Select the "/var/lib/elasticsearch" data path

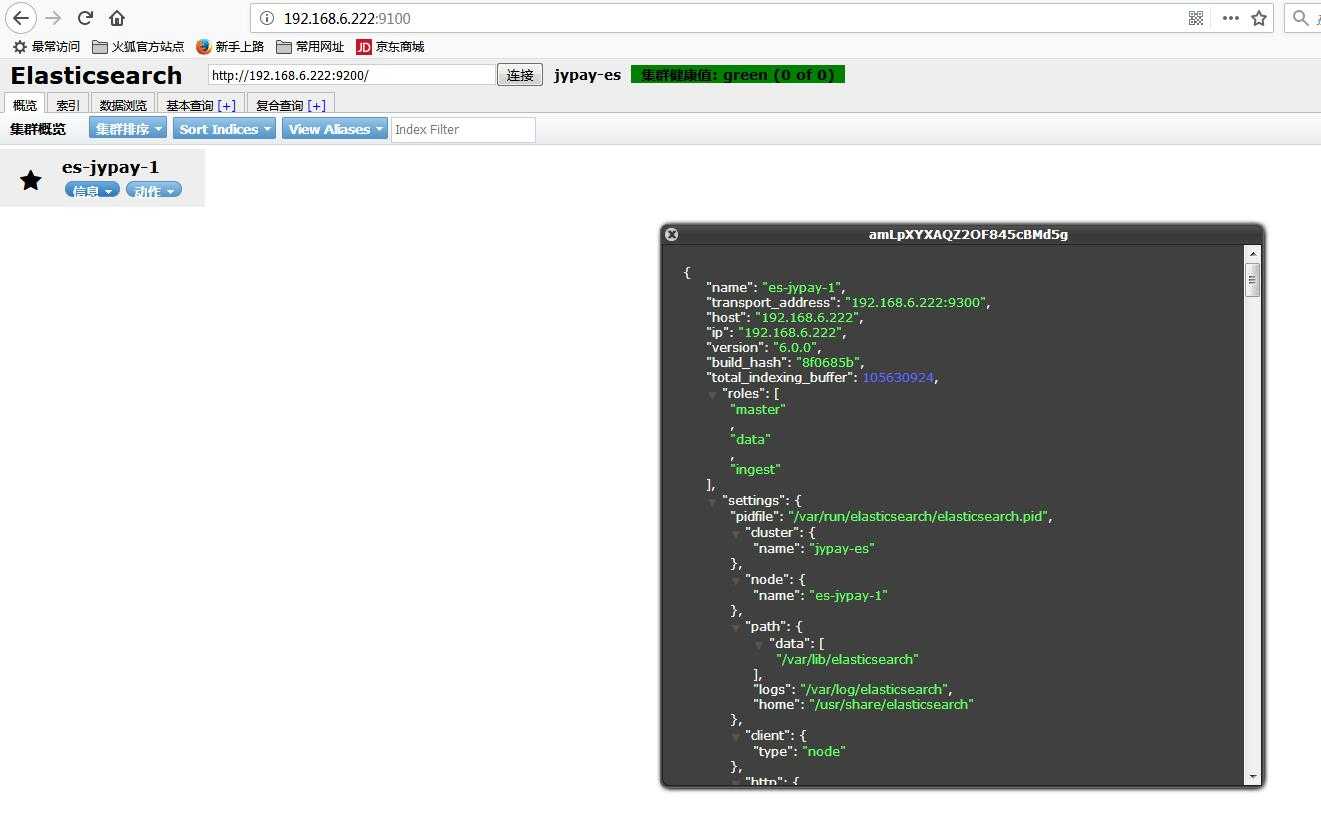[847, 659]
